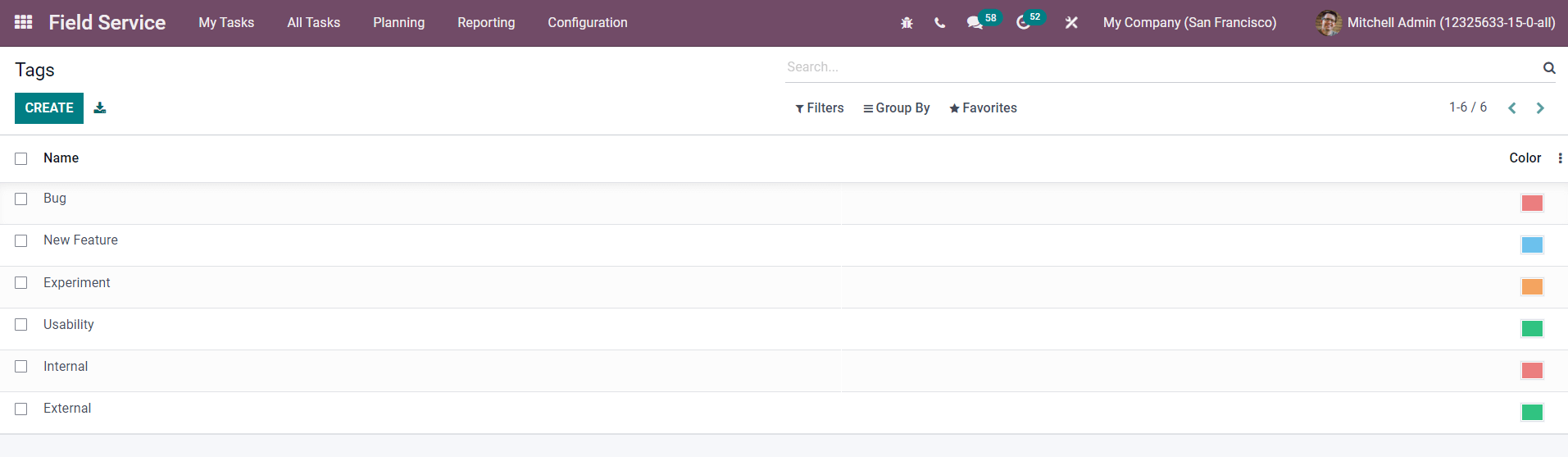Check the New Feature row checkbox
This screenshot has height=457, width=1568.
tap(21, 241)
